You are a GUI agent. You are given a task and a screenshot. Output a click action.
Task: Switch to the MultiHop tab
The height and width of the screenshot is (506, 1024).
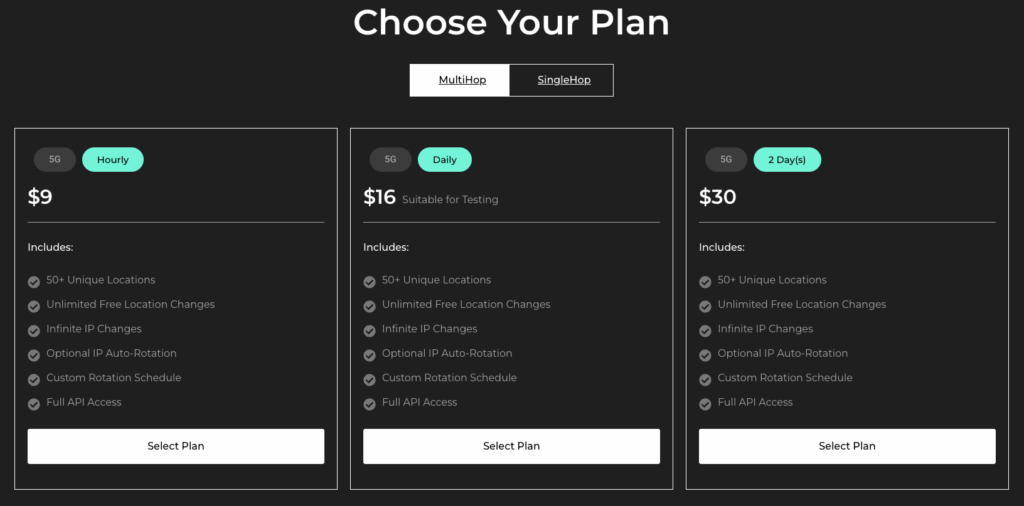click(461, 80)
